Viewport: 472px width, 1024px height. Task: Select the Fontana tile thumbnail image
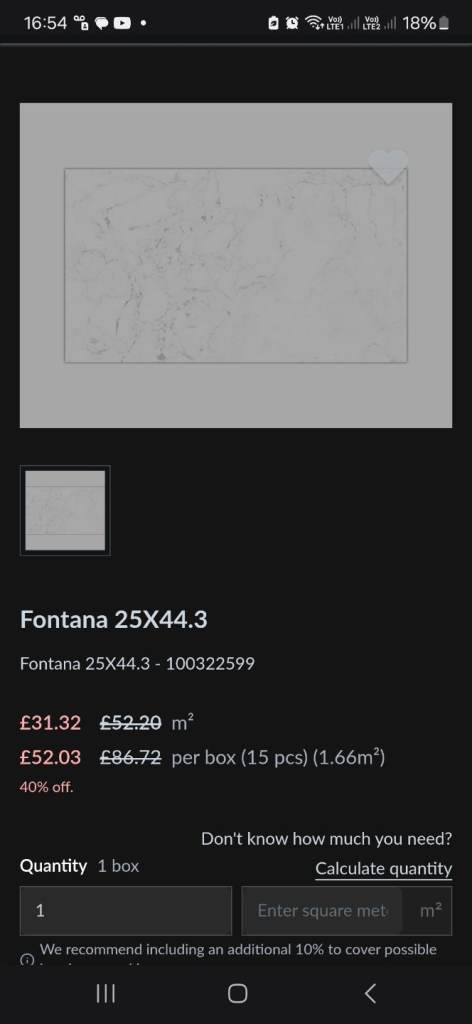(65, 510)
